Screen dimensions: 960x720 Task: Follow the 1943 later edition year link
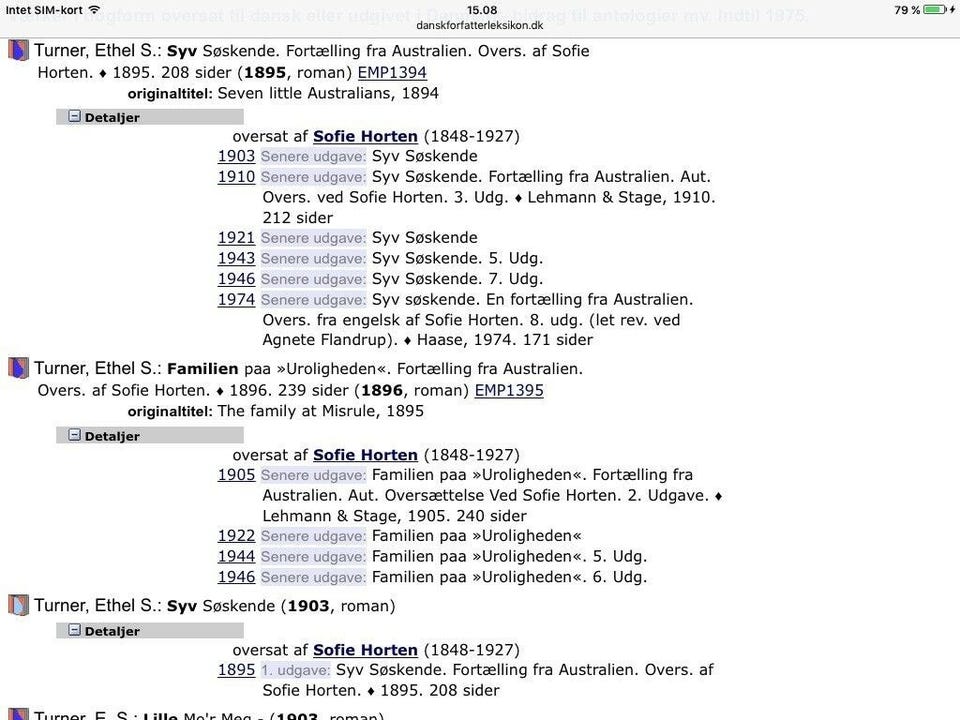[x=236, y=258]
